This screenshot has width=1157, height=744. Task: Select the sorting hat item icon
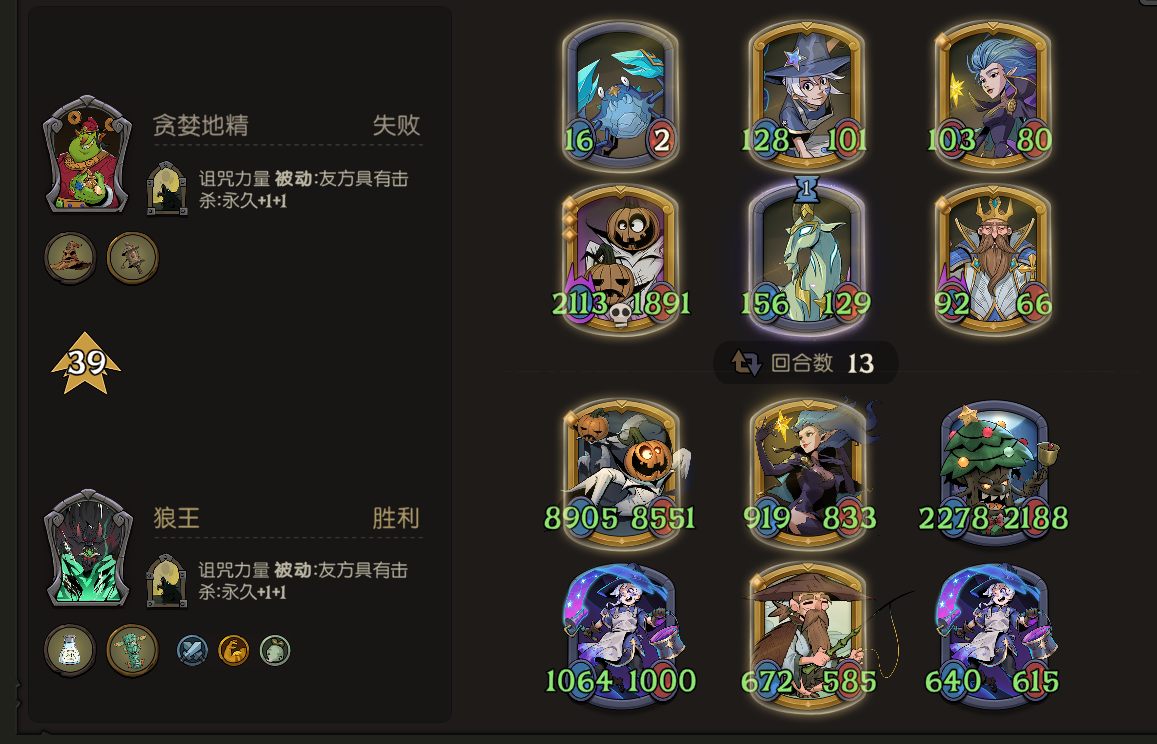point(70,258)
